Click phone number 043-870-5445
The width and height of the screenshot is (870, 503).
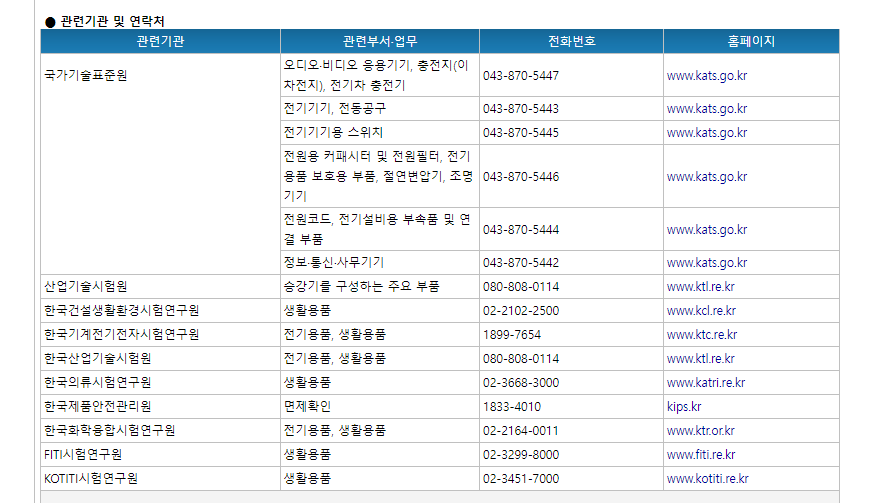click(520, 133)
